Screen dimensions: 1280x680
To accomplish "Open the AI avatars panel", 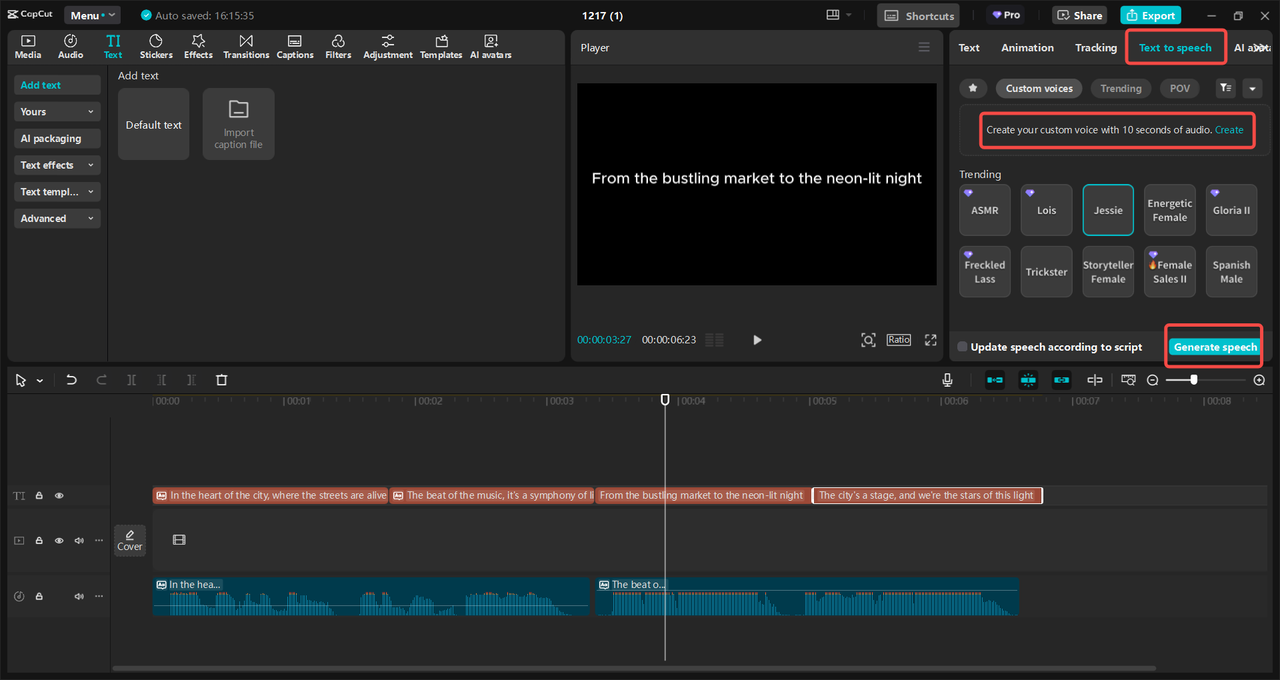I will pos(491,46).
